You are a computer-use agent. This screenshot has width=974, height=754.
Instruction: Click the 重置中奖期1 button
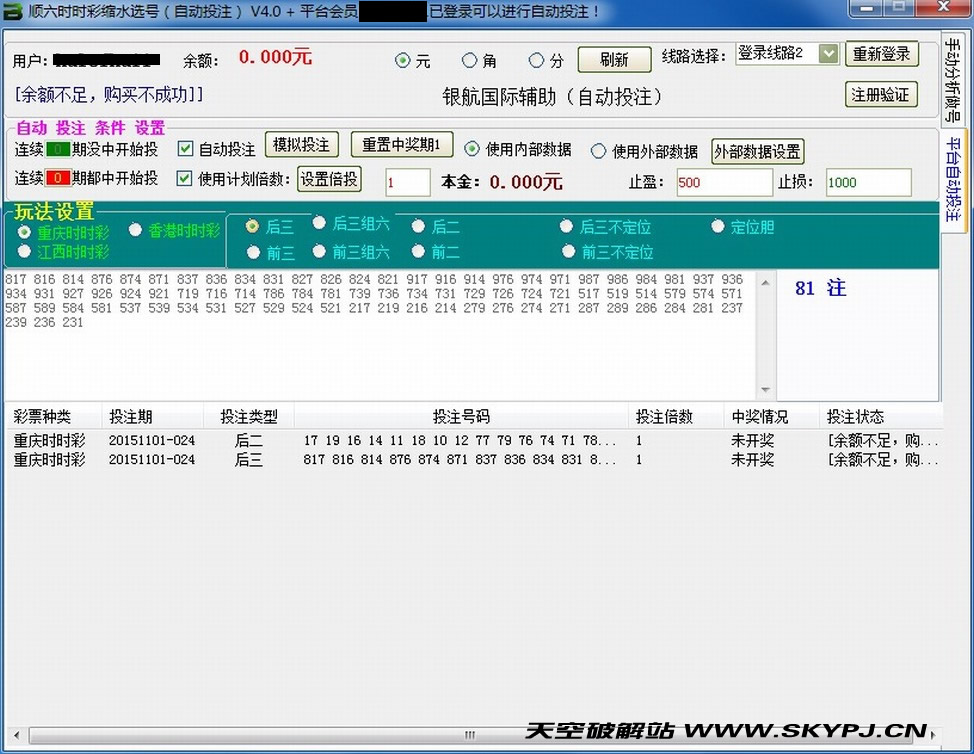point(401,145)
